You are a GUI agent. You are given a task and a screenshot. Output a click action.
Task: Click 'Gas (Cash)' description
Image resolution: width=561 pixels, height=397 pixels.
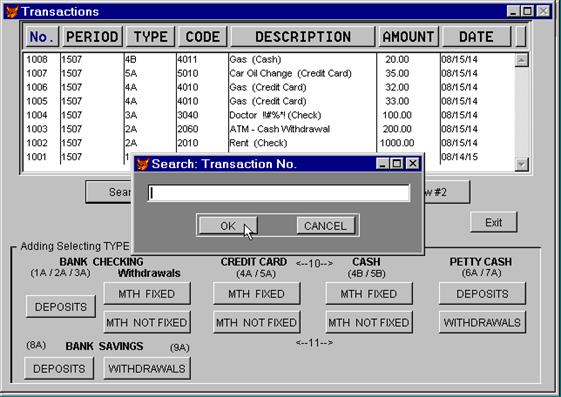[255, 59]
